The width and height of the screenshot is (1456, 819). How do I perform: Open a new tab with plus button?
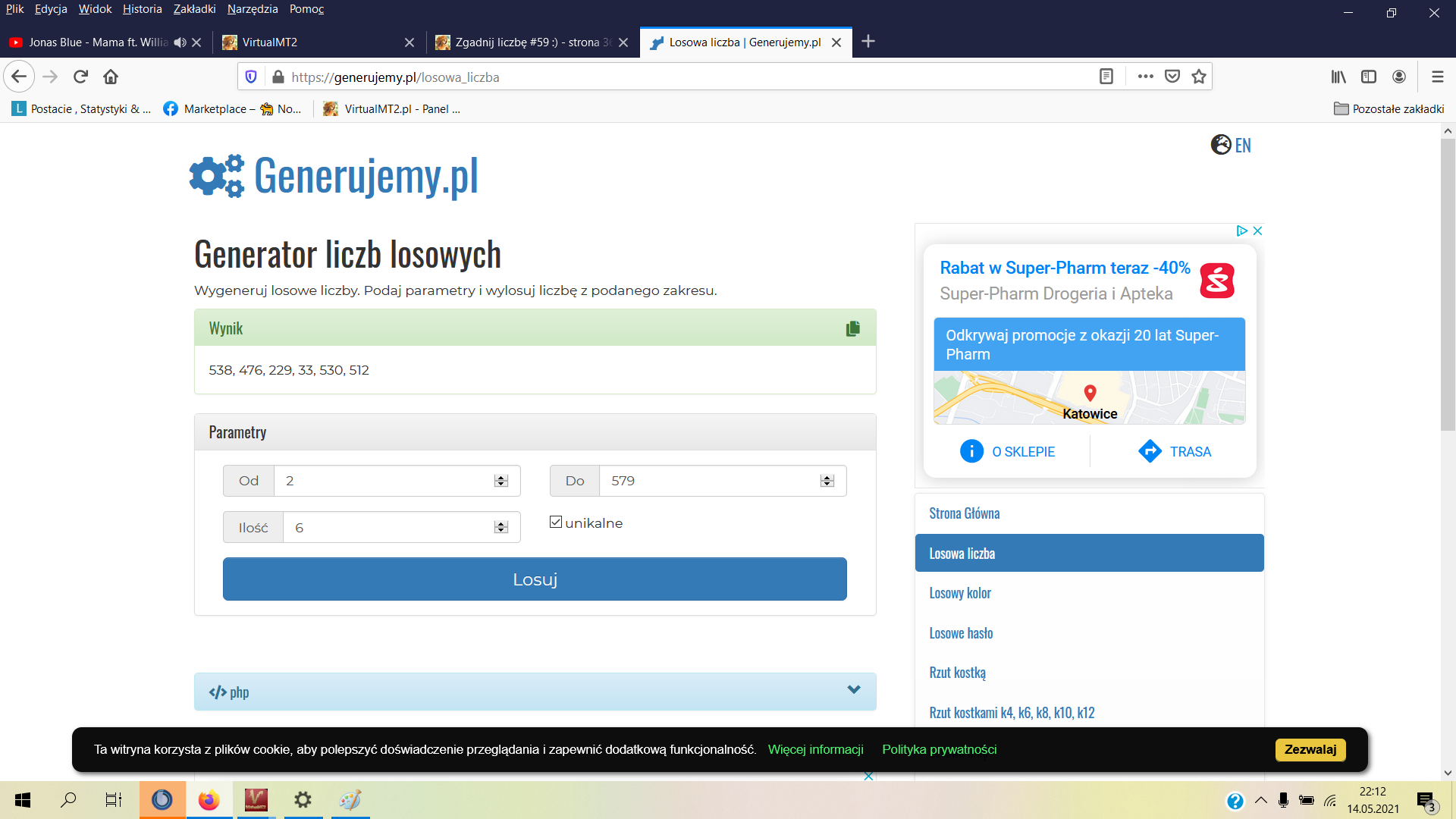tap(868, 42)
